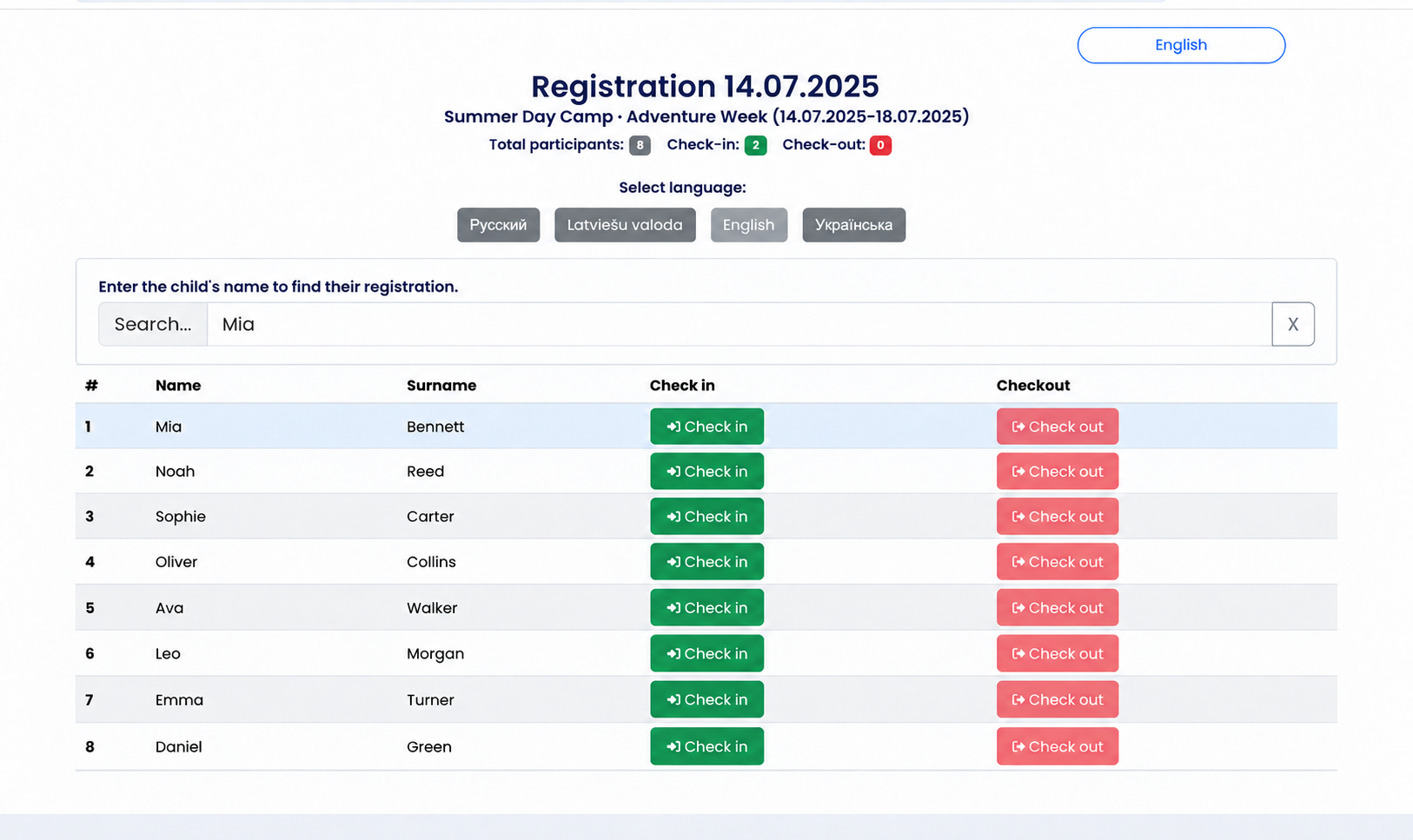Check in Mia Bennett
This screenshot has width=1413, height=840.
(706, 427)
